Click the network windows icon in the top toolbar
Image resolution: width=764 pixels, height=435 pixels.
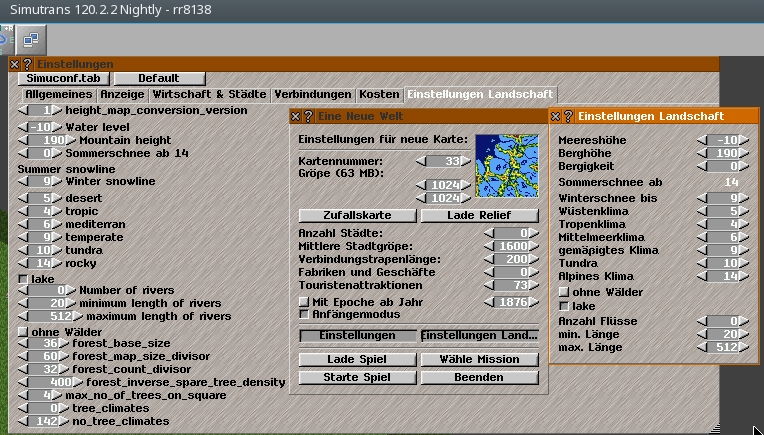coord(30,40)
